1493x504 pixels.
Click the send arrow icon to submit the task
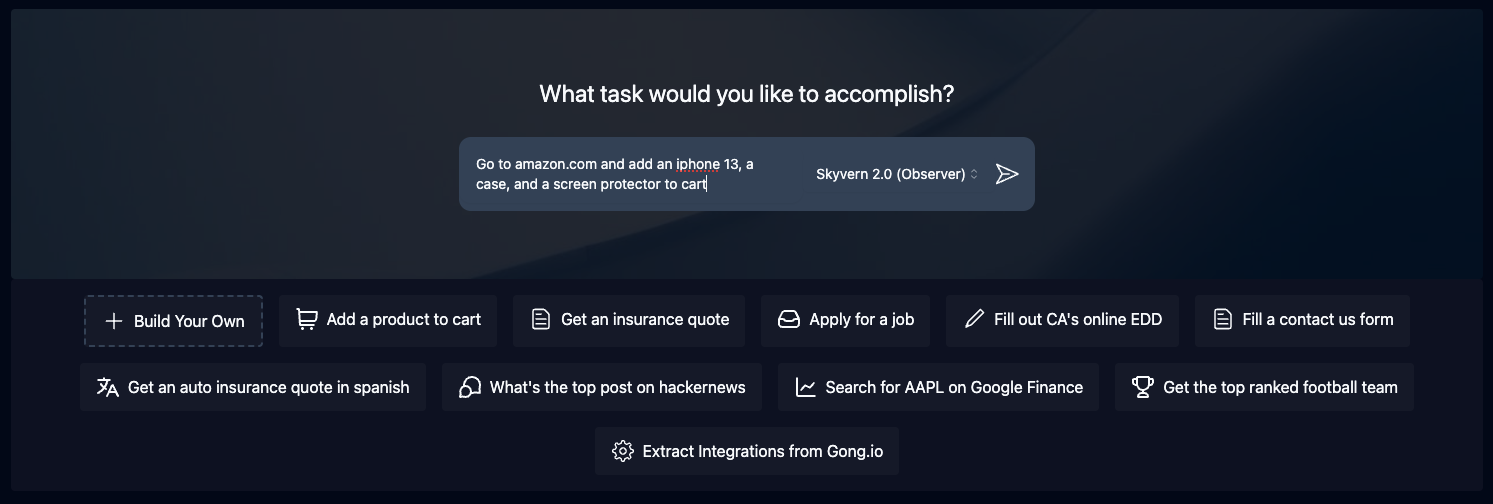point(1006,174)
